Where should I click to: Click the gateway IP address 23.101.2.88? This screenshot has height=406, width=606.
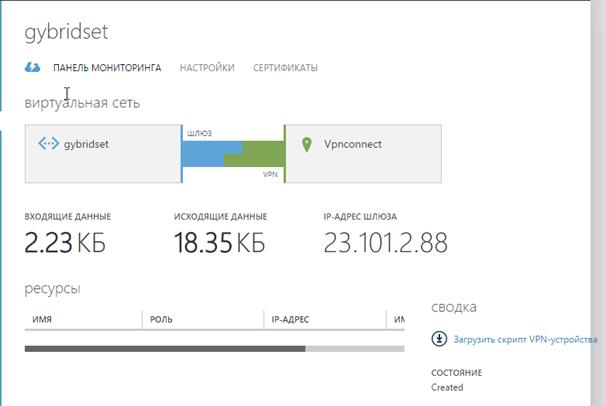[386, 243]
